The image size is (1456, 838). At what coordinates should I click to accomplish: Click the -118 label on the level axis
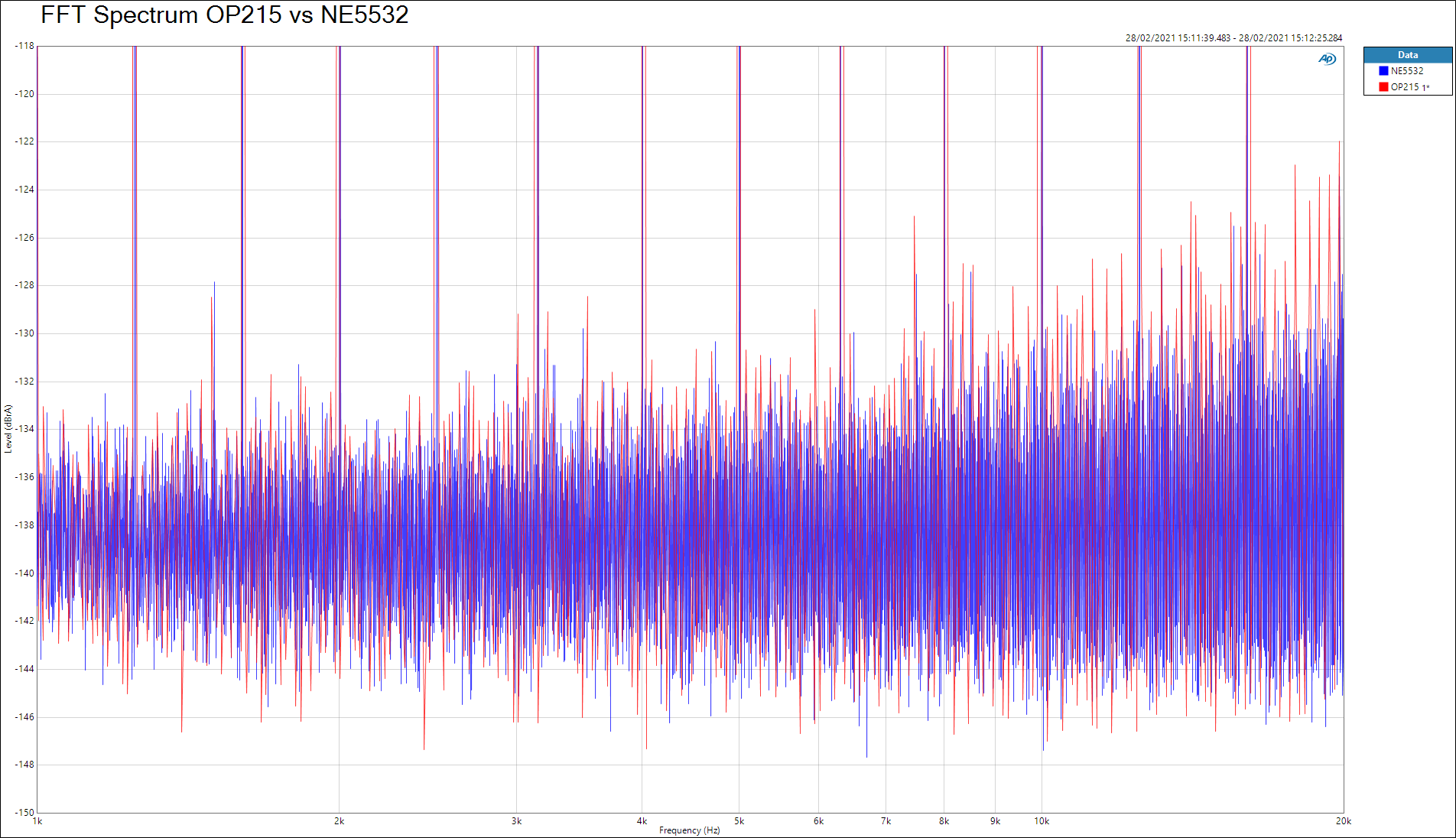pyautogui.click(x=24, y=46)
